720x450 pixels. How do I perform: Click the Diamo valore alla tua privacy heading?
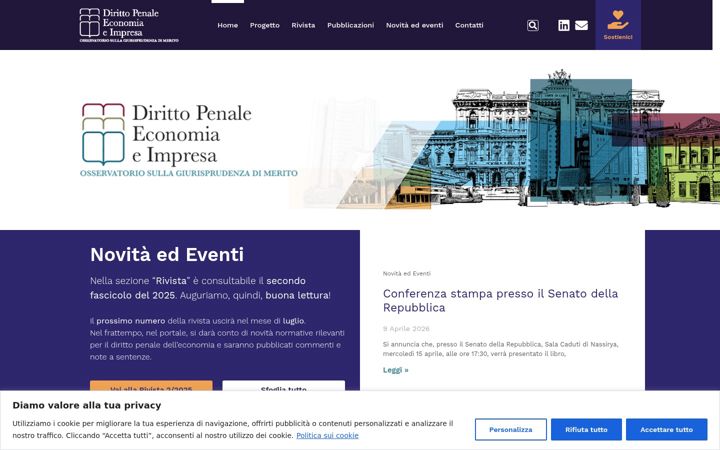coord(87,405)
